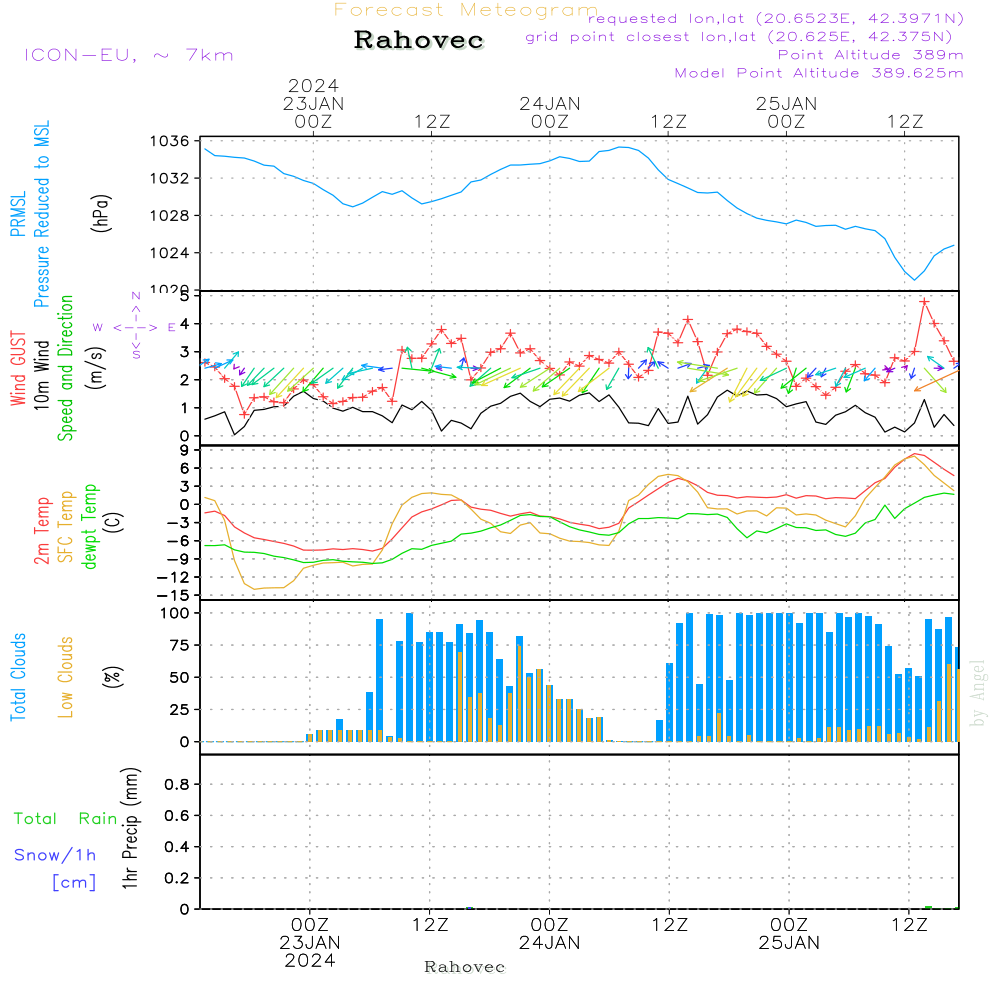Click the 'Point Altitude 389m' text
The width and height of the screenshot is (1000, 1000).
point(871,55)
